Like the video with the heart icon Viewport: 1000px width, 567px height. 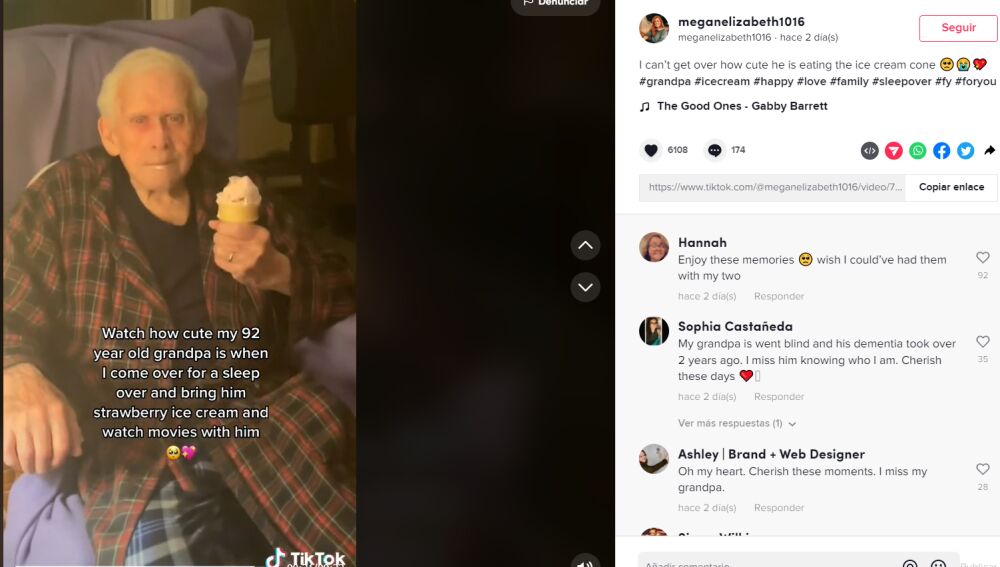click(651, 150)
